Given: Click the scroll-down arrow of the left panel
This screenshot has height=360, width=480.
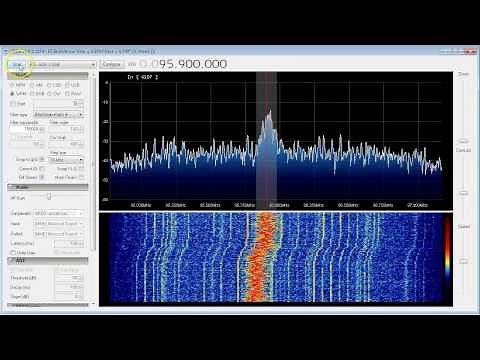Looking at the screenshot, I should pos(94,303).
